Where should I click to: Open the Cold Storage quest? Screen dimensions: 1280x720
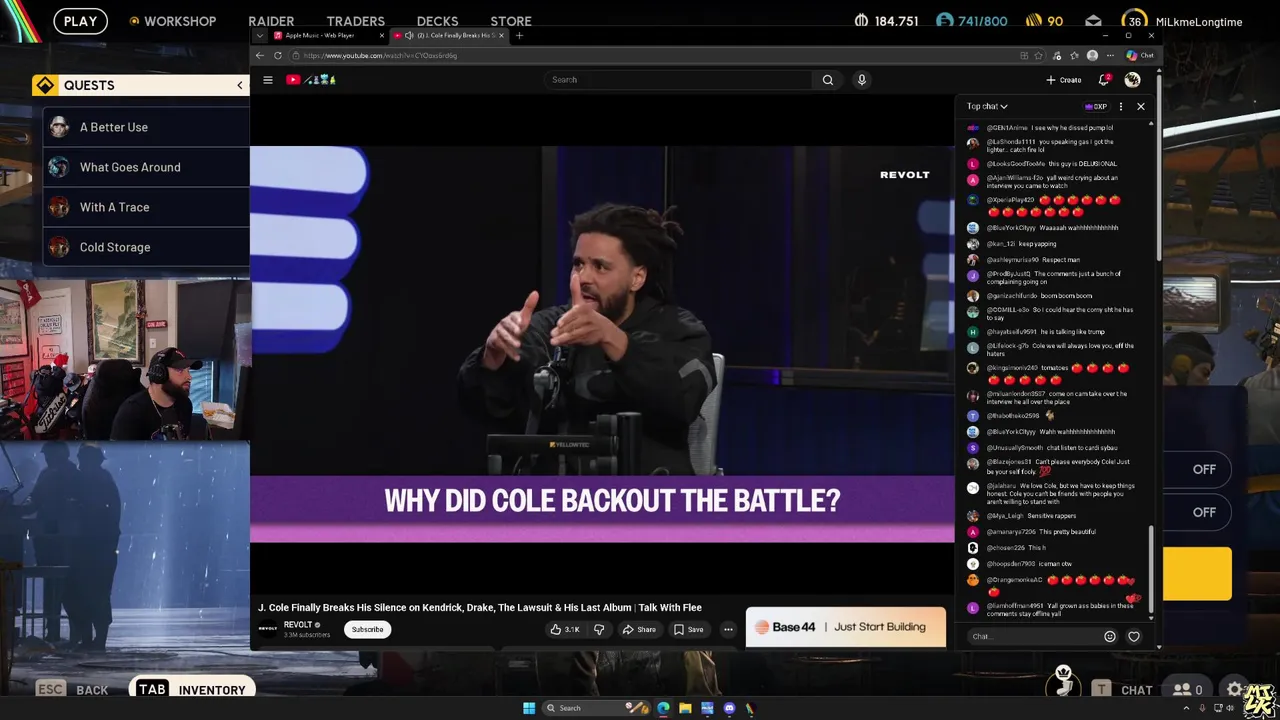click(x=146, y=247)
